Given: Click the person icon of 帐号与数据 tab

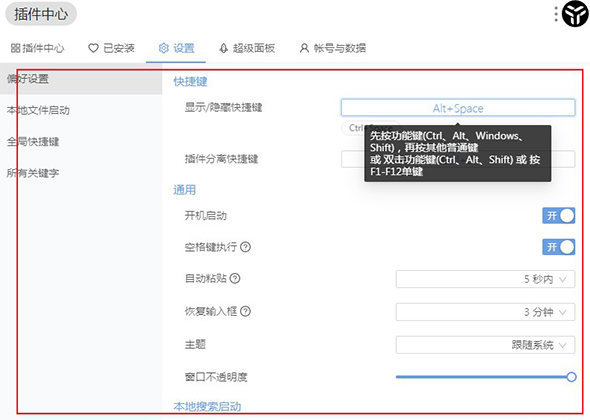Looking at the screenshot, I should pyautogui.click(x=304, y=48).
